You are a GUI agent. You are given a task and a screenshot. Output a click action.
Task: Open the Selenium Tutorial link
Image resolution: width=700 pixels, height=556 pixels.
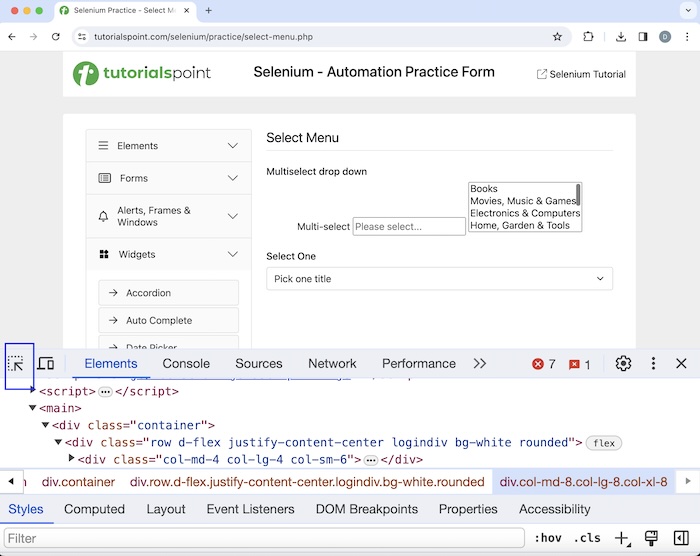coord(581,74)
